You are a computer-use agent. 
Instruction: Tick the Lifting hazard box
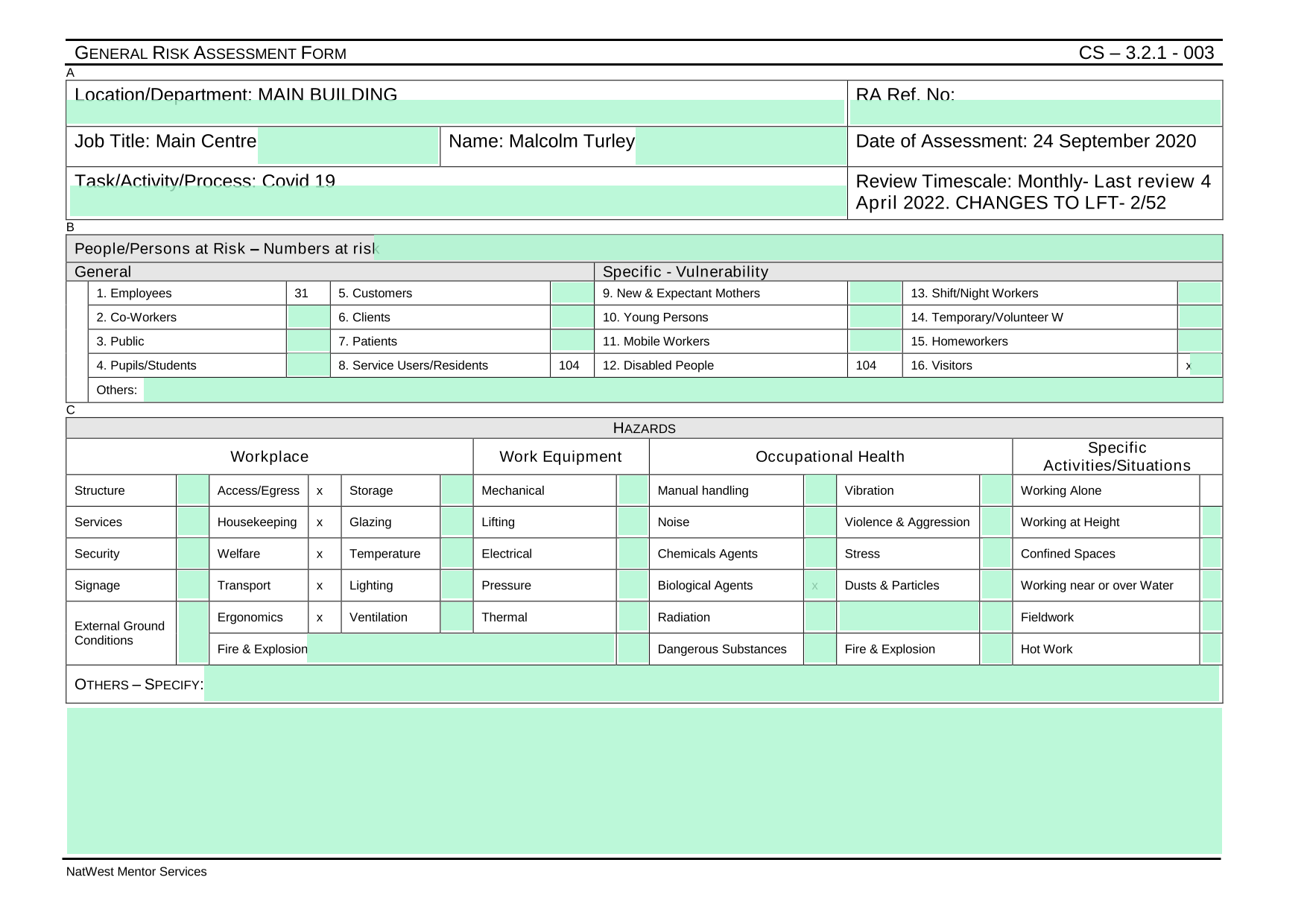click(633, 522)
